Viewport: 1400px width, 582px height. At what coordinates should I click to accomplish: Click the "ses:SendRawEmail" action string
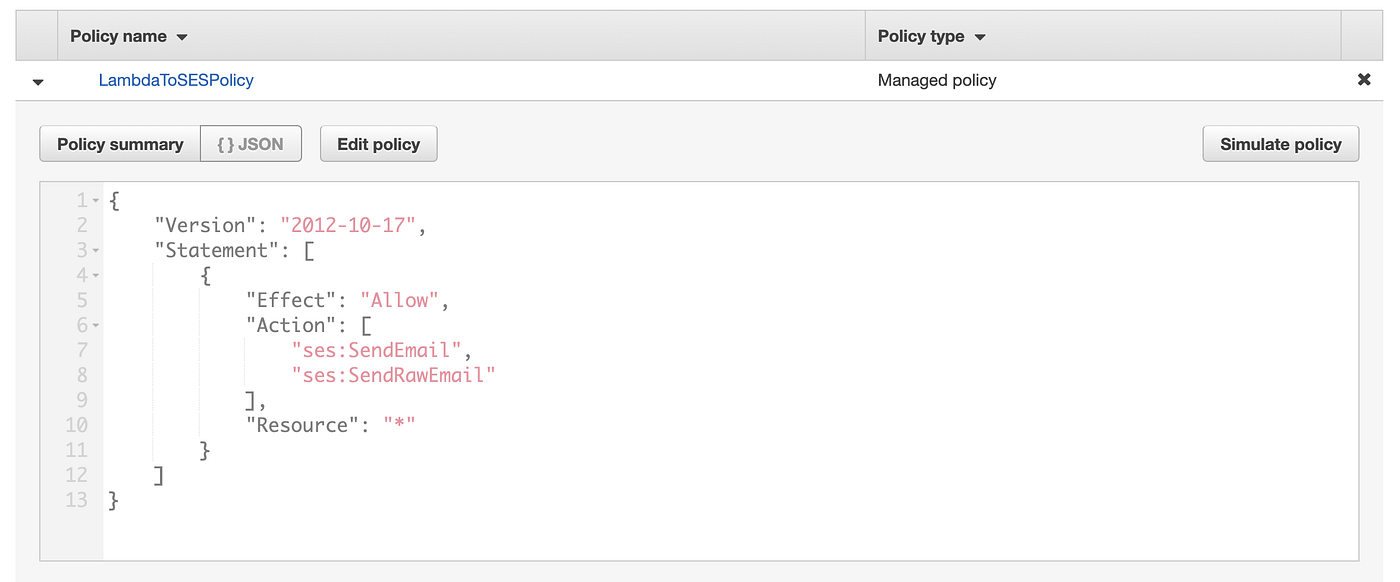pyautogui.click(x=394, y=375)
